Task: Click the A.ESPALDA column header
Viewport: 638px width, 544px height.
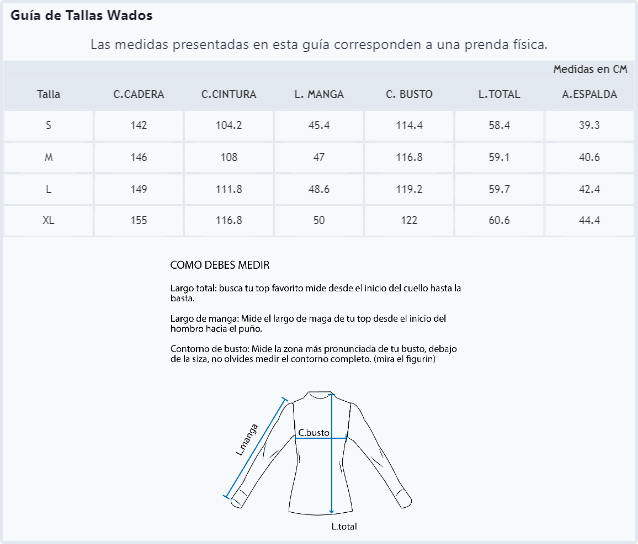Action: tap(589, 94)
